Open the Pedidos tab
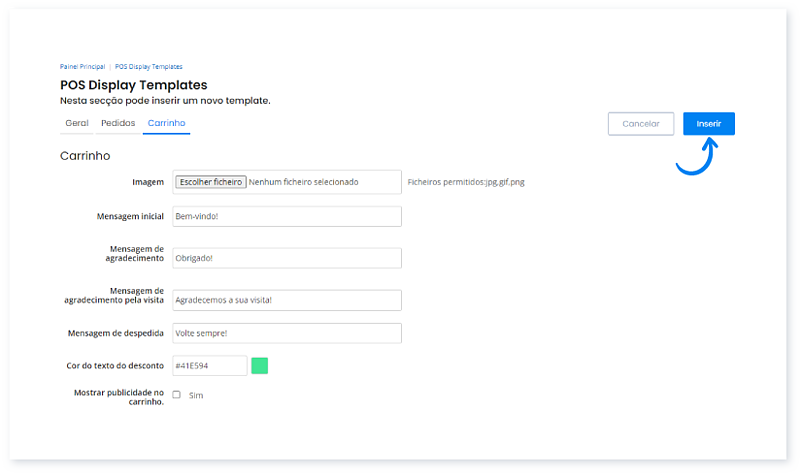 click(x=118, y=123)
